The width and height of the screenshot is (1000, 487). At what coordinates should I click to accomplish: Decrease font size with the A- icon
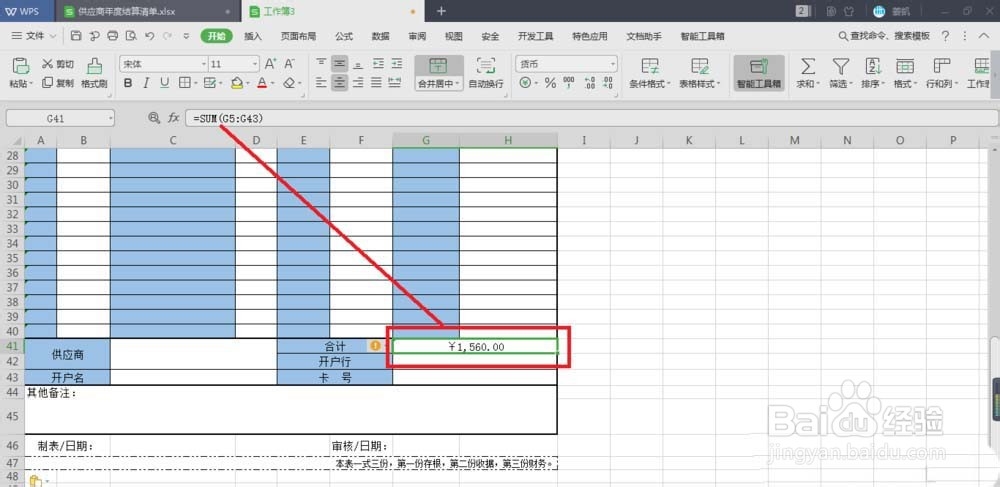tap(289, 64)
